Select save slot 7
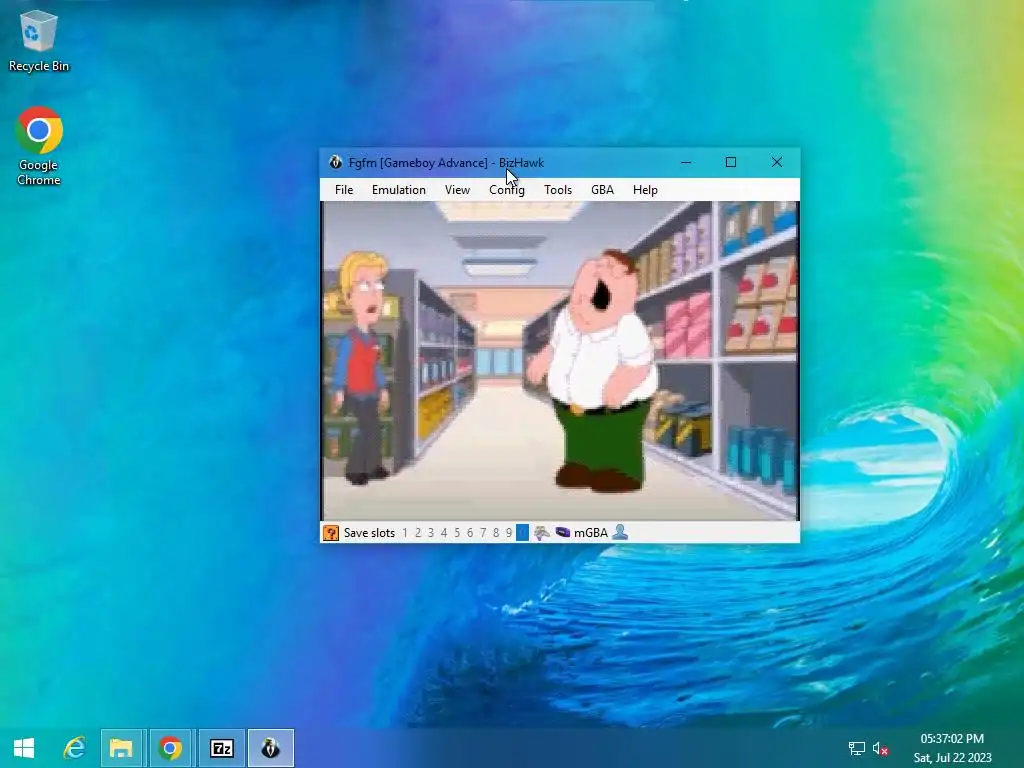This screenshot has height=768, width=1024. (483, 533)
